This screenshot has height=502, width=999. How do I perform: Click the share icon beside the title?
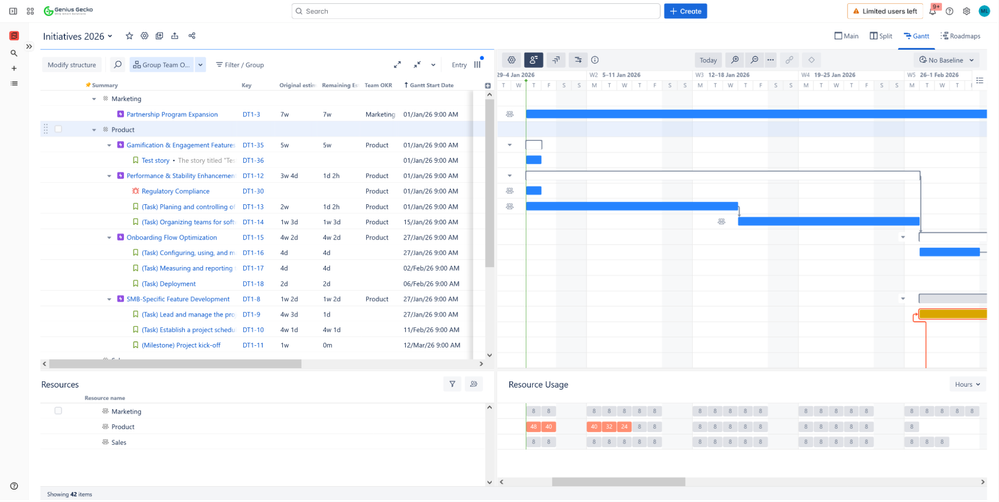tap(192, 36)
